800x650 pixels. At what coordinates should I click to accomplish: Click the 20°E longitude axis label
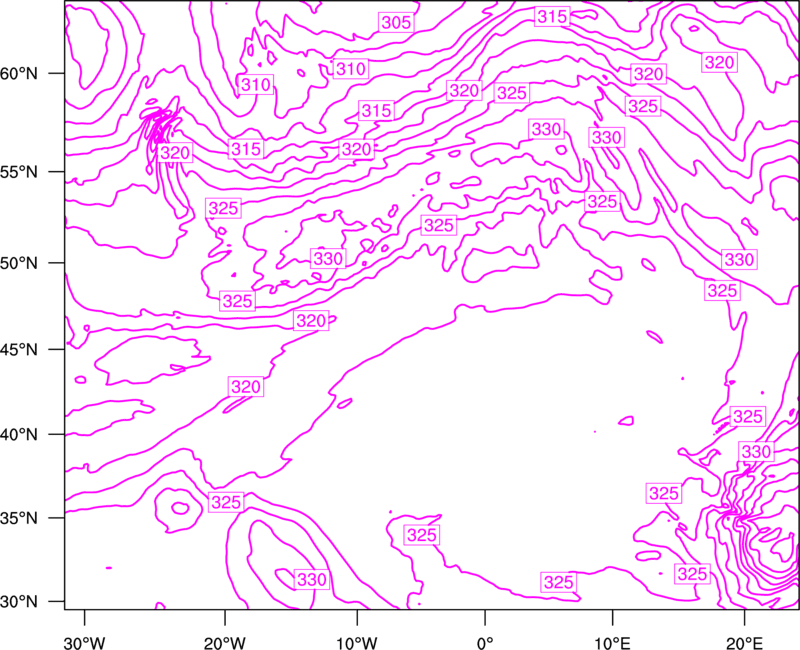744,643
